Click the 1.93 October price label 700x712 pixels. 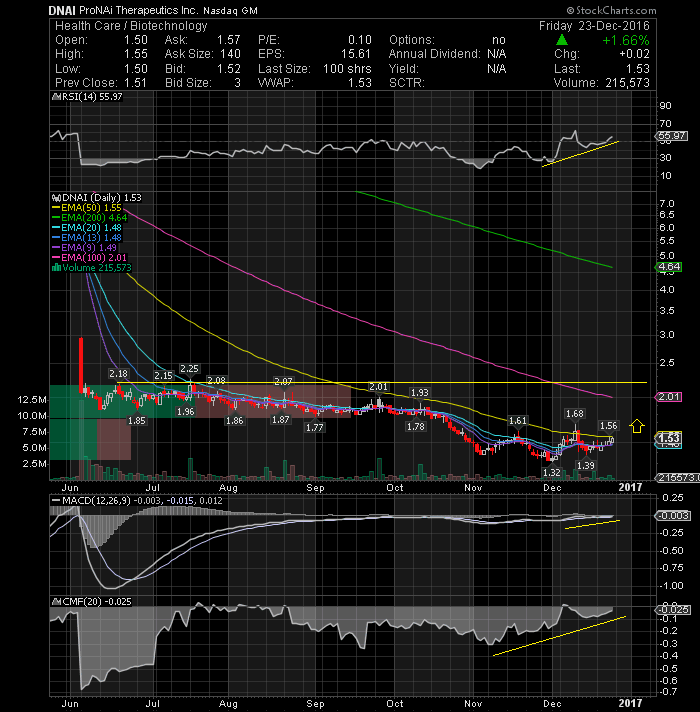[x=419, y=392]
